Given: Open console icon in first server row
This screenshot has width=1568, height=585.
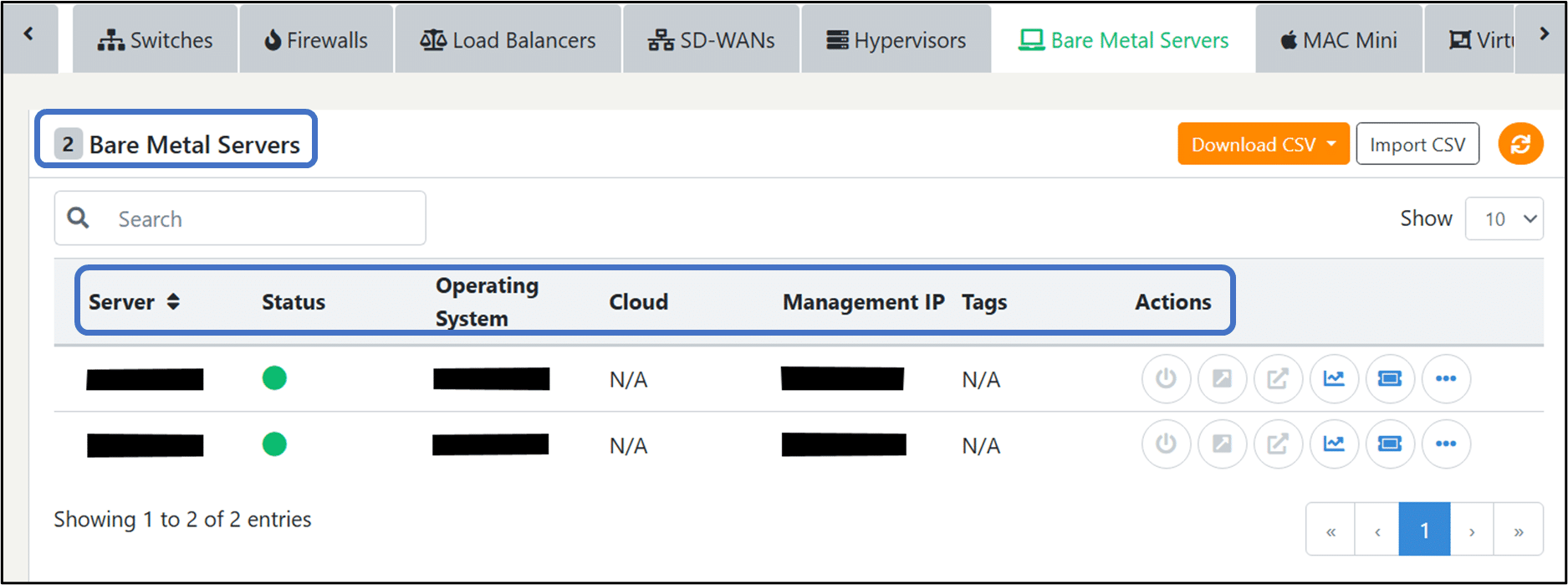Looking at the screenshot, I should [x=1222, y=378].
